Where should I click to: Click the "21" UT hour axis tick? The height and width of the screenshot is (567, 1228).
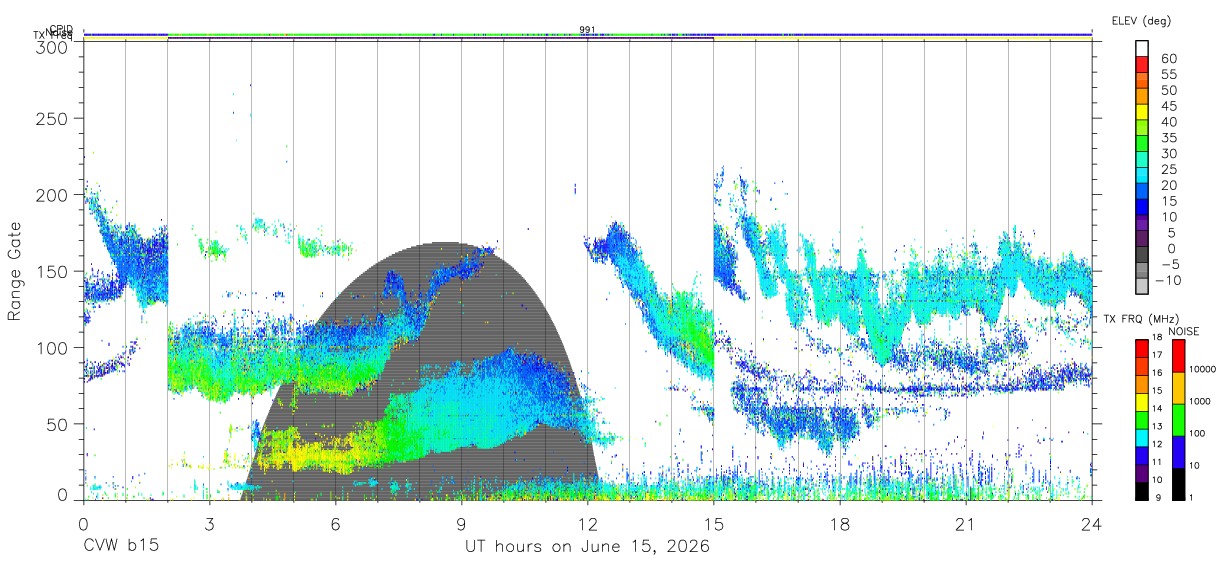(x=966, y=523)
